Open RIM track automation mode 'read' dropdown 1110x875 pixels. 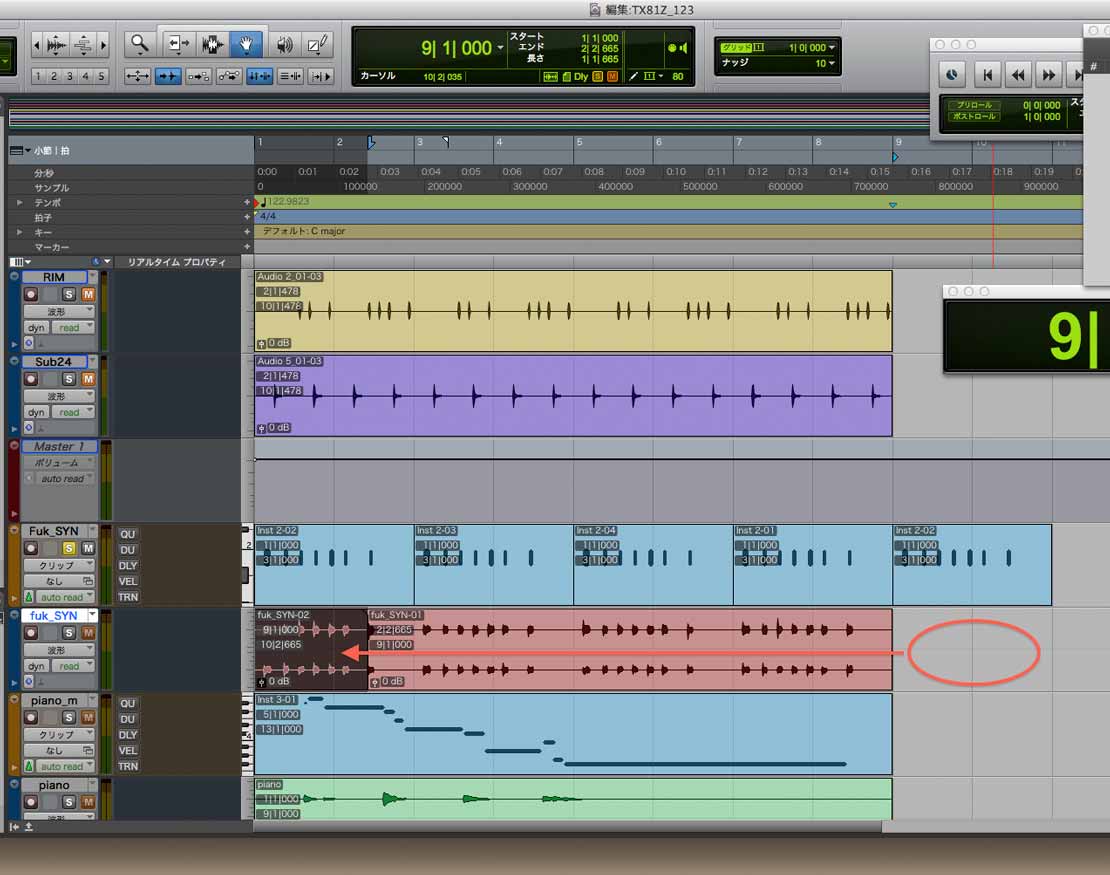tap(72, 327)
